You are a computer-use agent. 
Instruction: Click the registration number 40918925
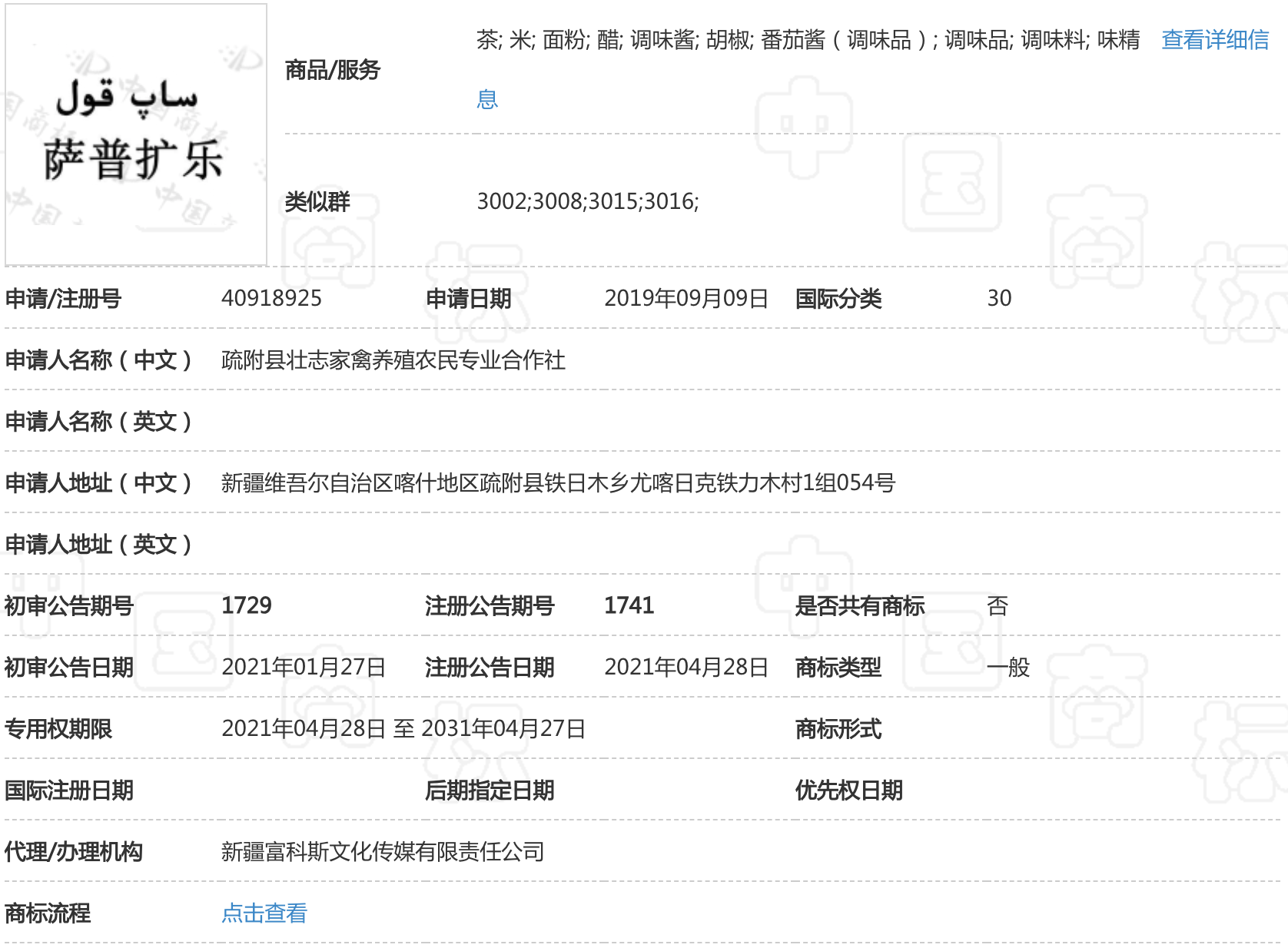(271, 298)
